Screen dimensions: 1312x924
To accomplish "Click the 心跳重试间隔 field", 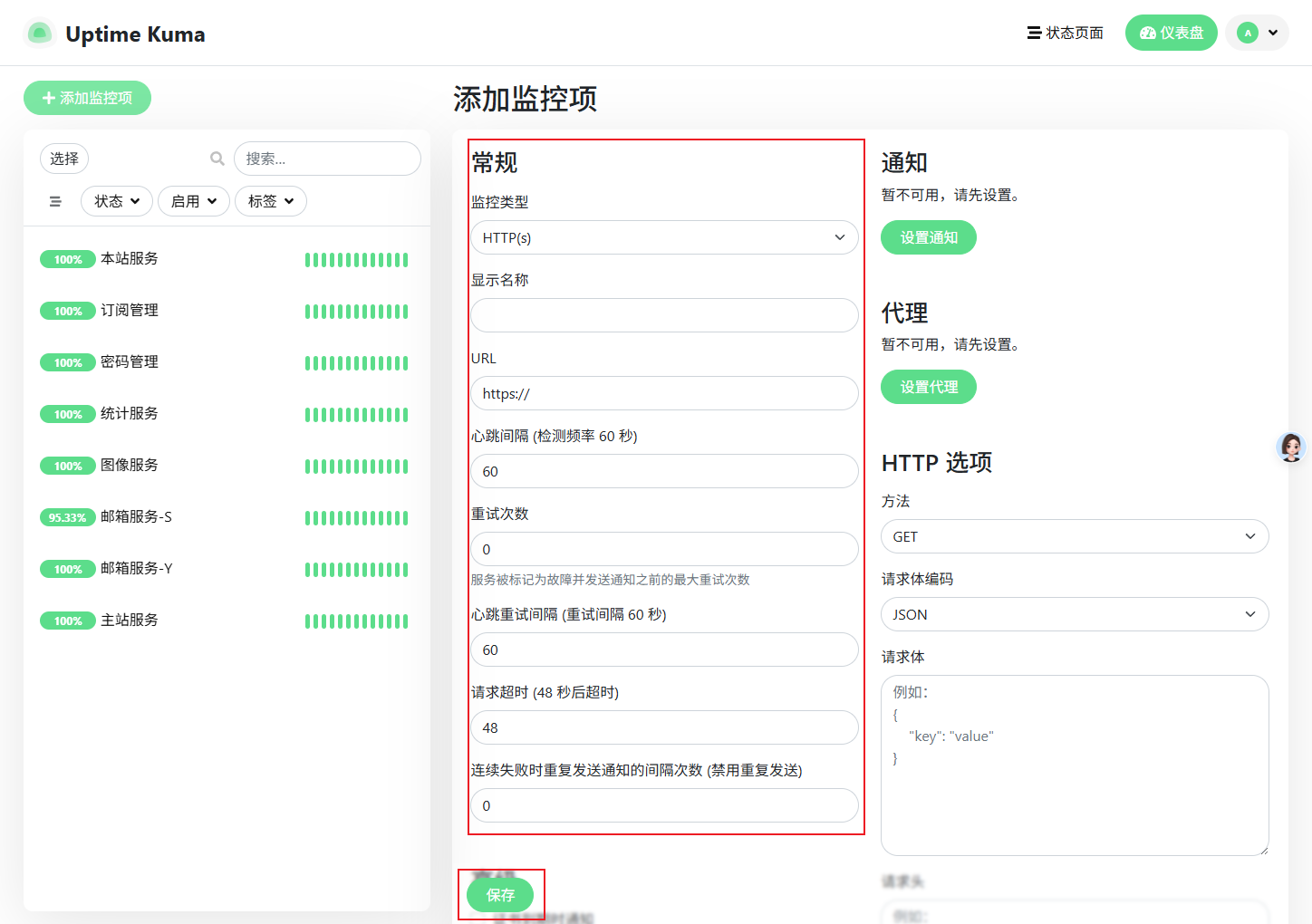I will click(x=664, y=650).
